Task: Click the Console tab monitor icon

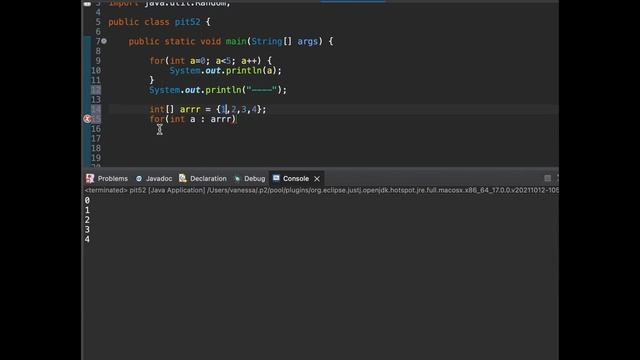Action: 276,178
